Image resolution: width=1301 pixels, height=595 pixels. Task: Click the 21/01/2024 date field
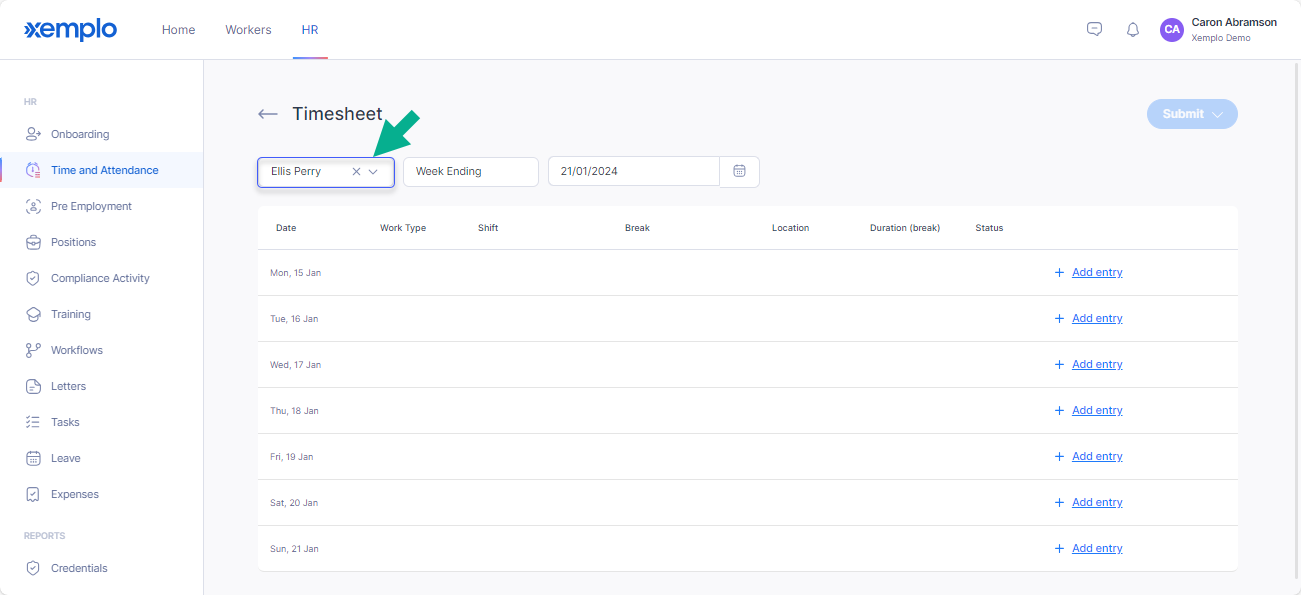pyautogui.click(x=634, y=171)
